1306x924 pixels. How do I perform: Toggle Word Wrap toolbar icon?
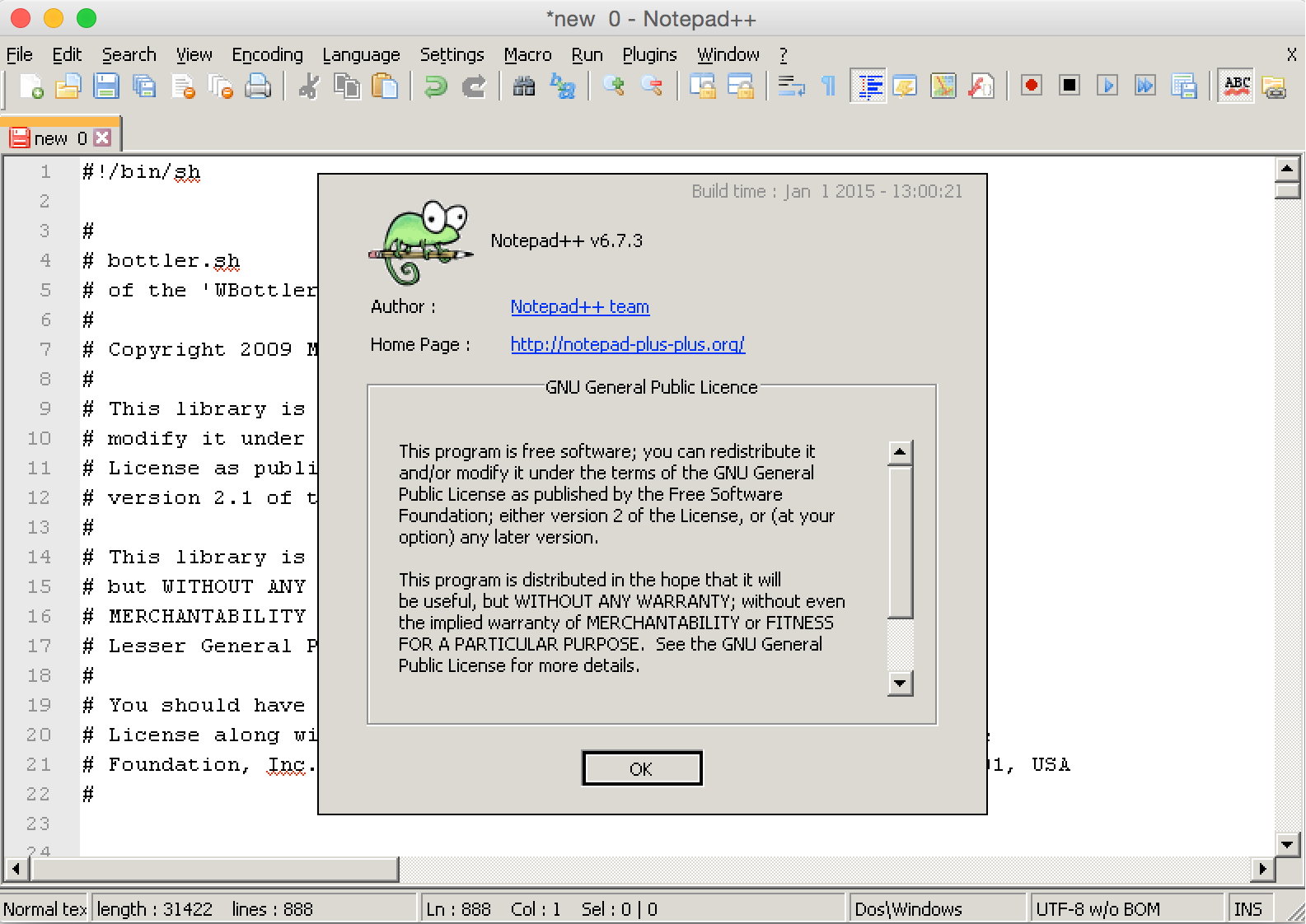(792, 86)
